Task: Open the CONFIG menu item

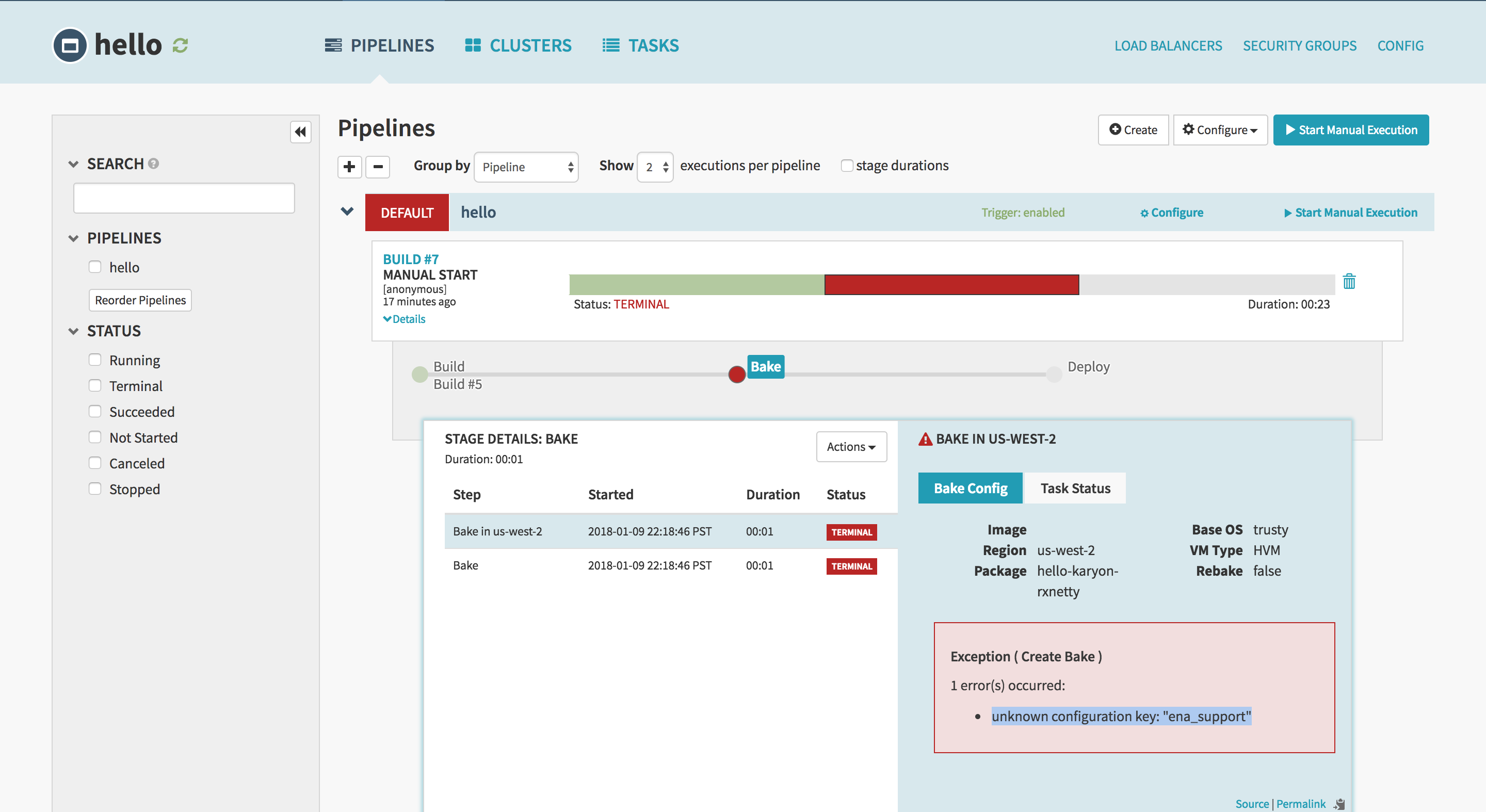Action: 1401,45
